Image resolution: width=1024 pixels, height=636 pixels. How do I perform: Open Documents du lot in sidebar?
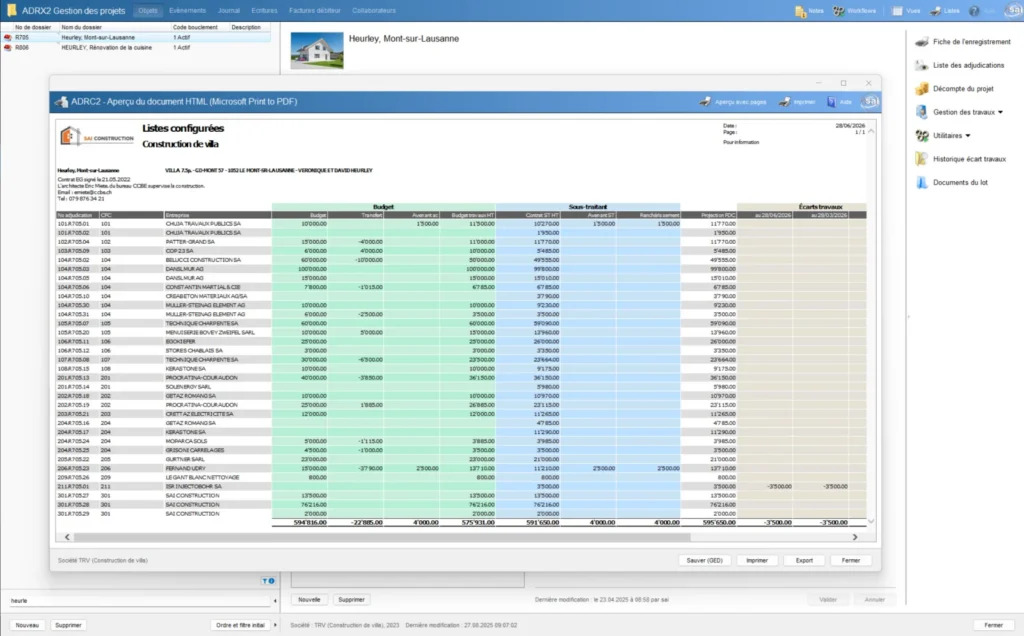952,183
